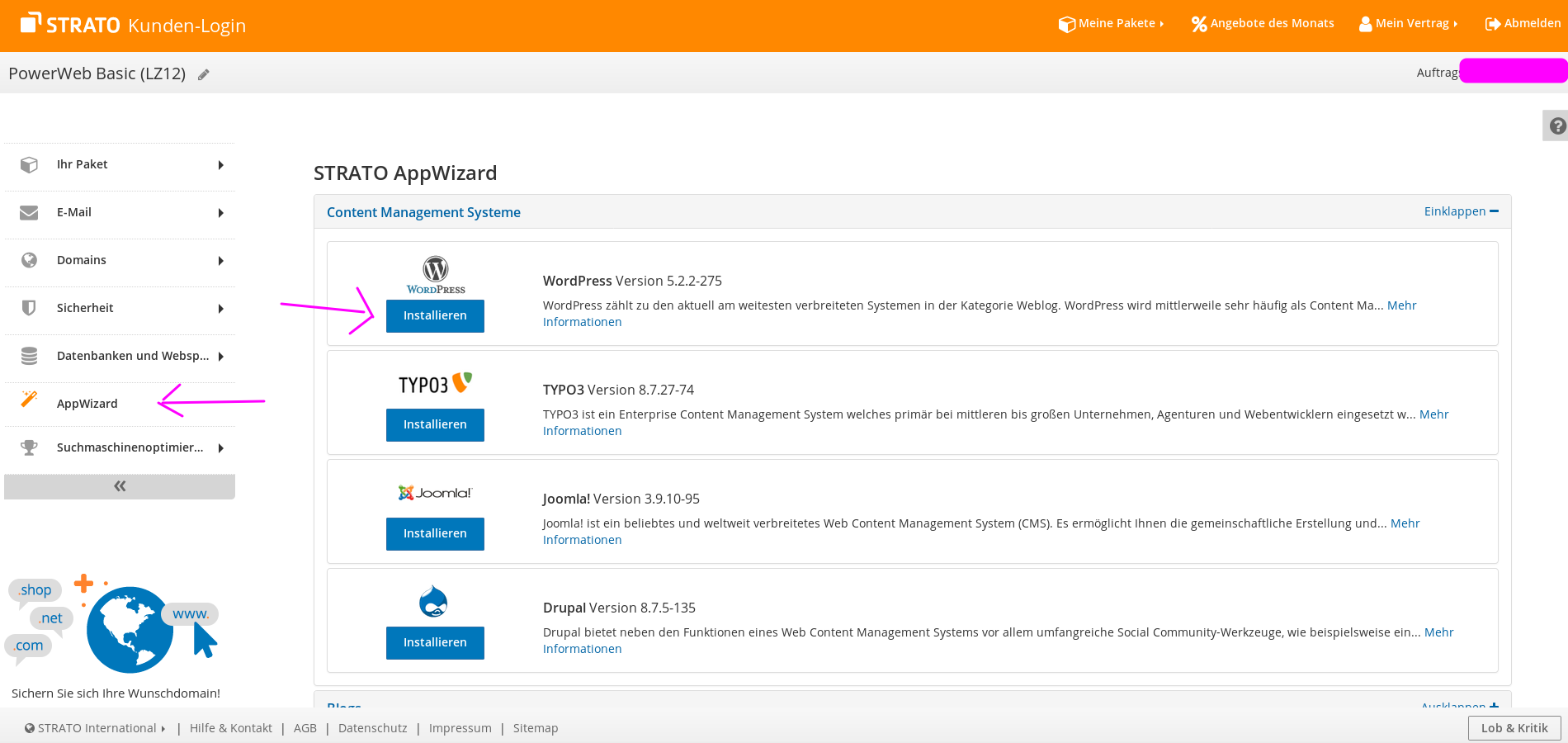The height and width of the screenshot is (743, 1568).
Task: Open Angebote des Monats
Action: [1263, 24]
